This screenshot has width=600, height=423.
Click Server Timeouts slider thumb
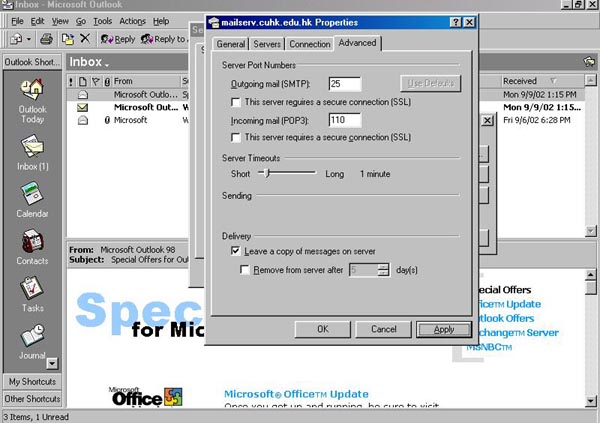pyautogui.click(x=267, y=173)
